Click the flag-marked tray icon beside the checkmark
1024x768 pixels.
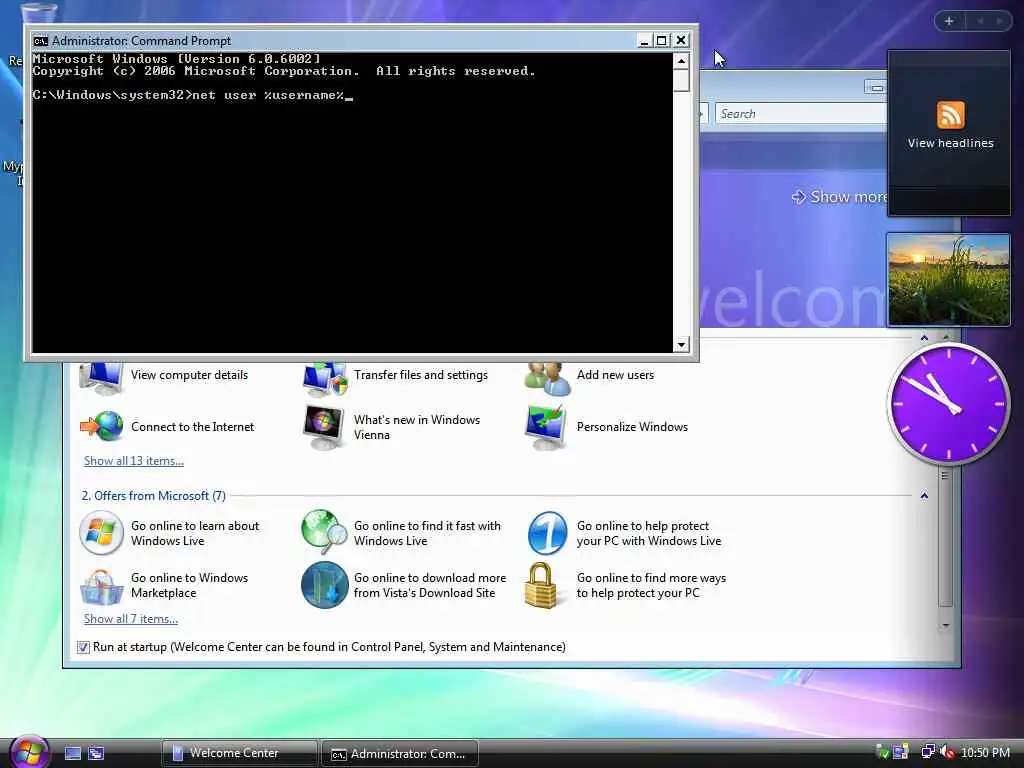click(x=901, y=752)
